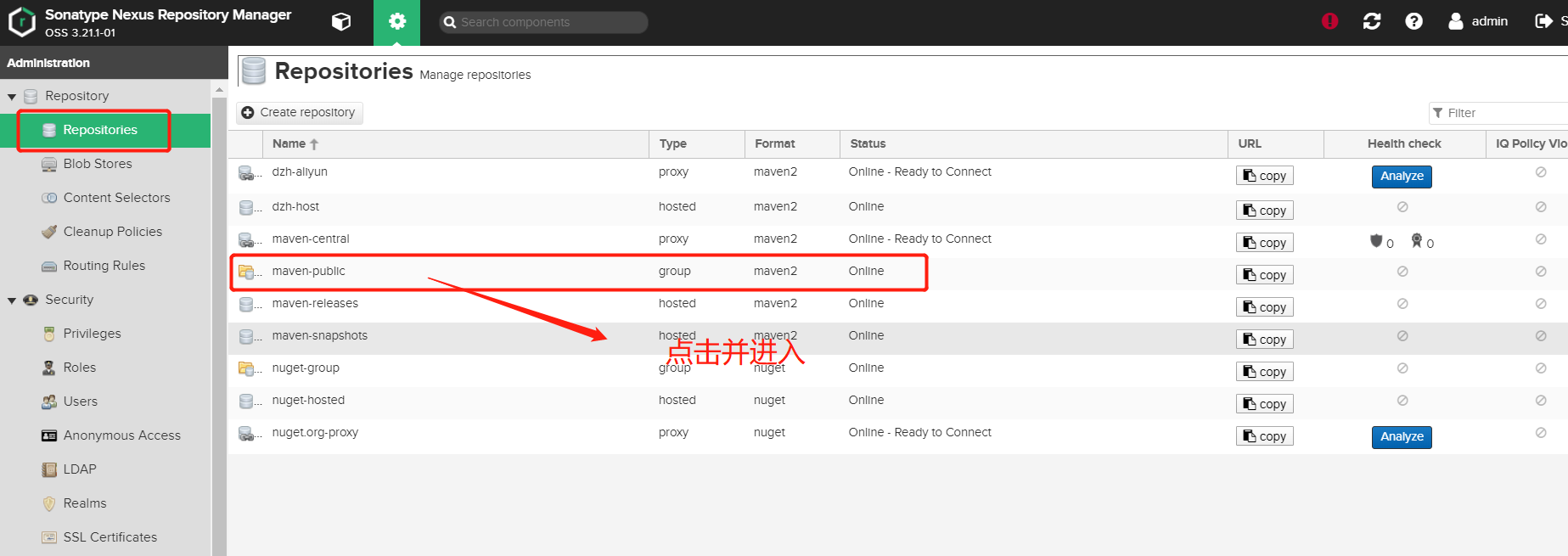Open the maven-public repository row

click(x=897, y=274)
